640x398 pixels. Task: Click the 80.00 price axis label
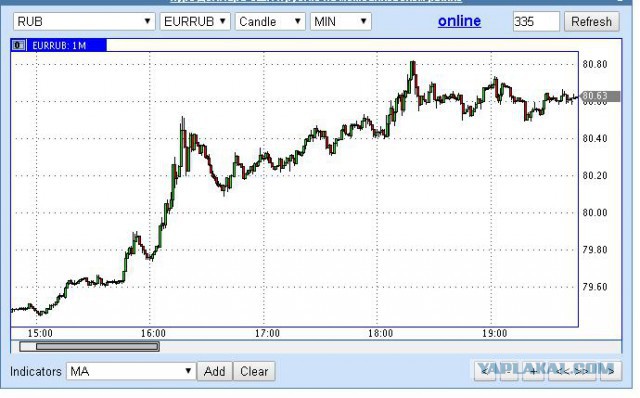tap(595, 213)
